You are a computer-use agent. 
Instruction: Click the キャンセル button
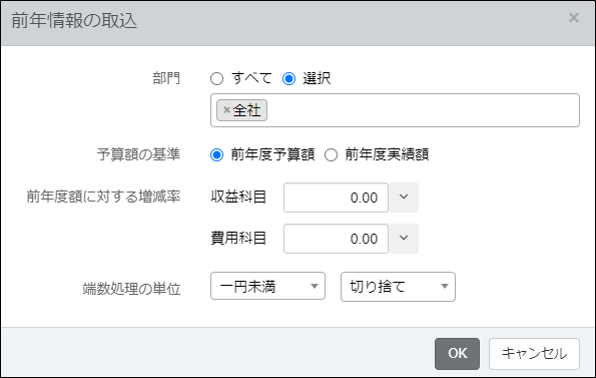[x=534, y=354]
